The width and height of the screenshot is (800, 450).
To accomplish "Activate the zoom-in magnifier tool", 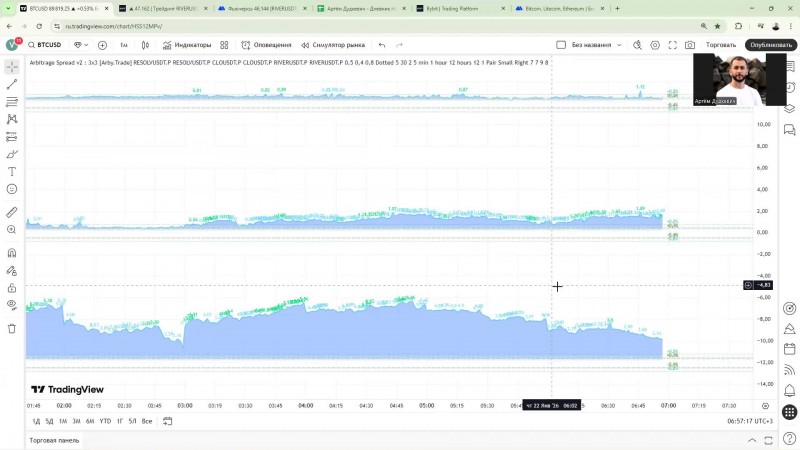I will (x=12, y=230).
